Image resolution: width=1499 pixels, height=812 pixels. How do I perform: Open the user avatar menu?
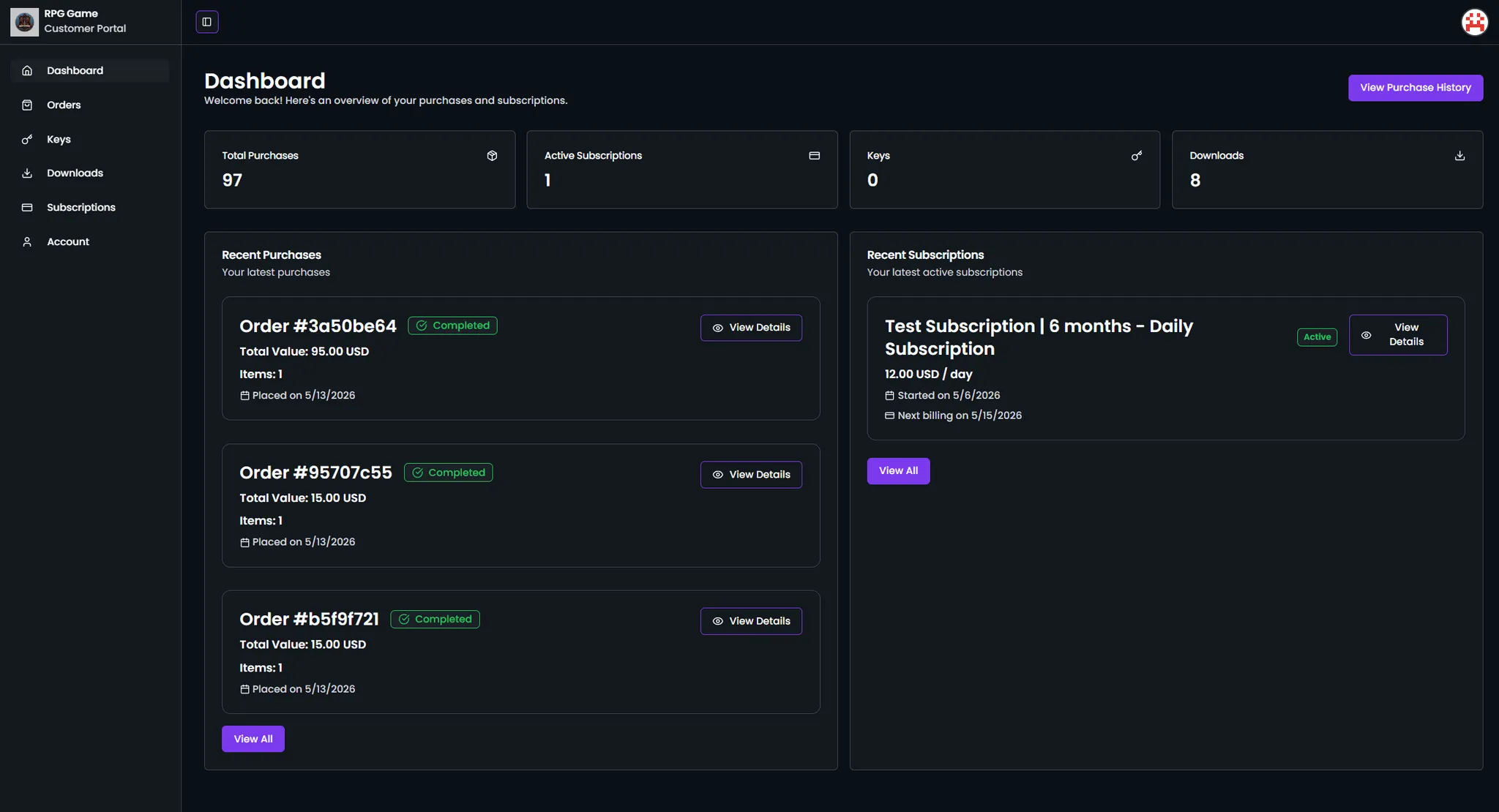point(1474,22)
